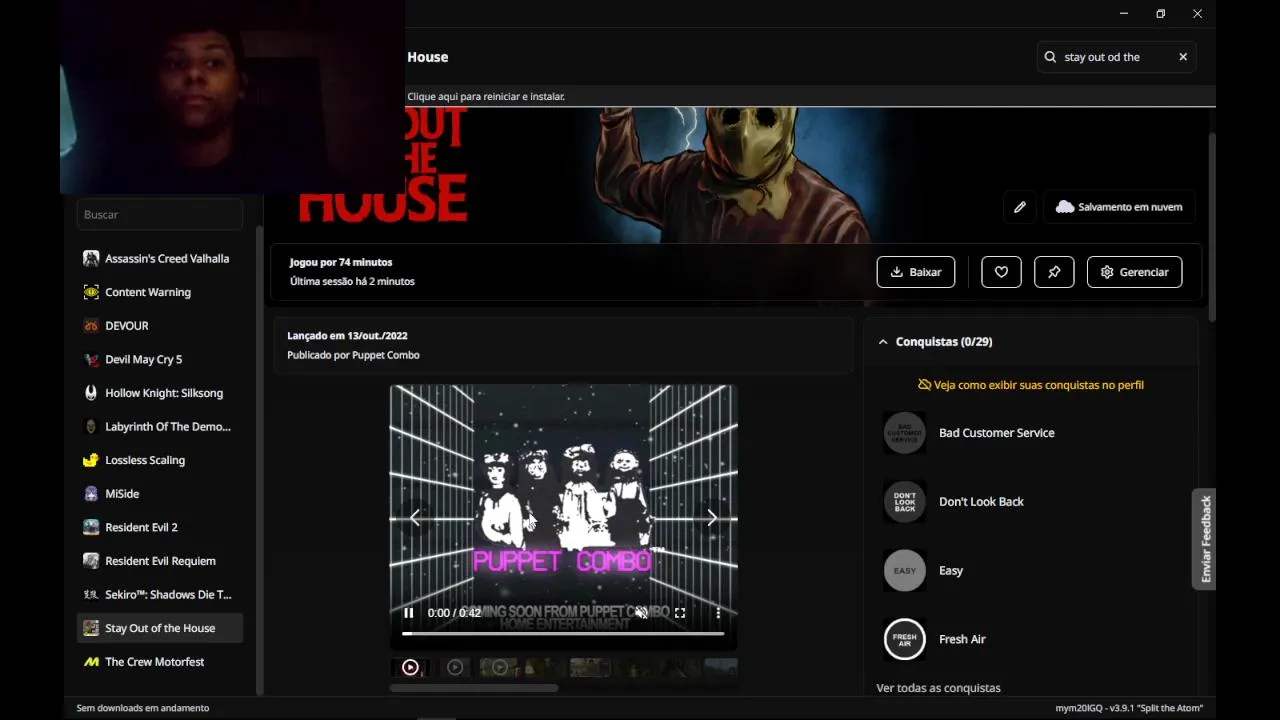1280x720 pixels.
Task: Focus the top search field
Action: (x=1116, y=57)
